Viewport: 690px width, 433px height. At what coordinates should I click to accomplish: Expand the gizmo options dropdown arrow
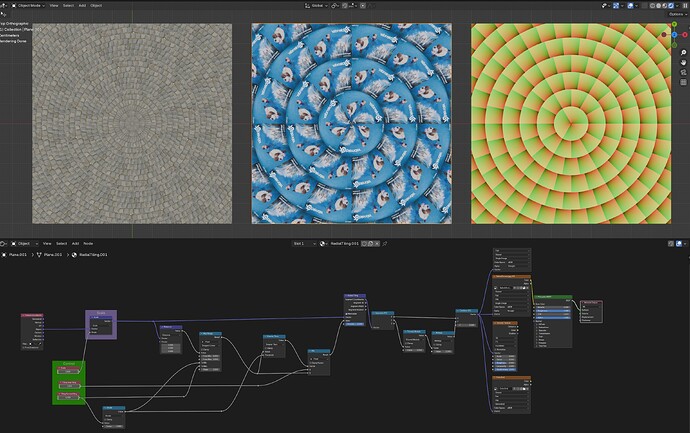coord(622,6)
